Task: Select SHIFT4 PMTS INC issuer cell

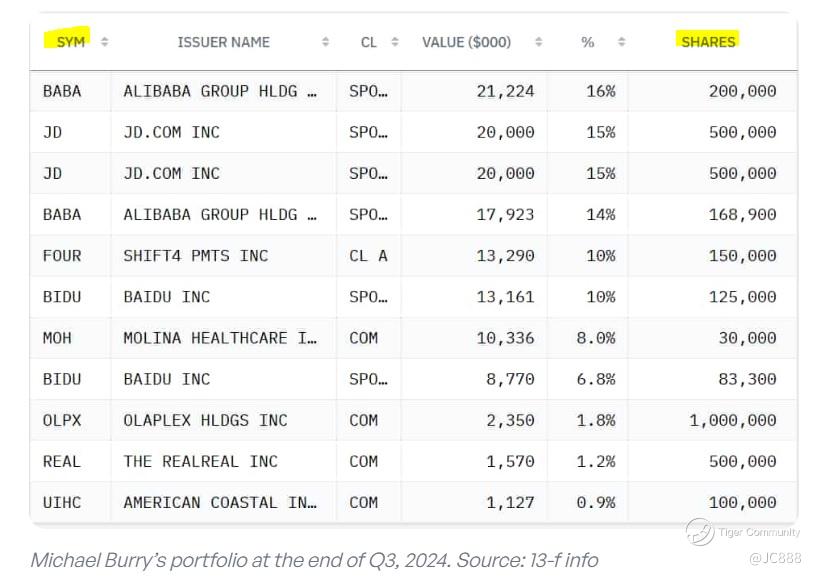Action: click(x=195, y=256)
